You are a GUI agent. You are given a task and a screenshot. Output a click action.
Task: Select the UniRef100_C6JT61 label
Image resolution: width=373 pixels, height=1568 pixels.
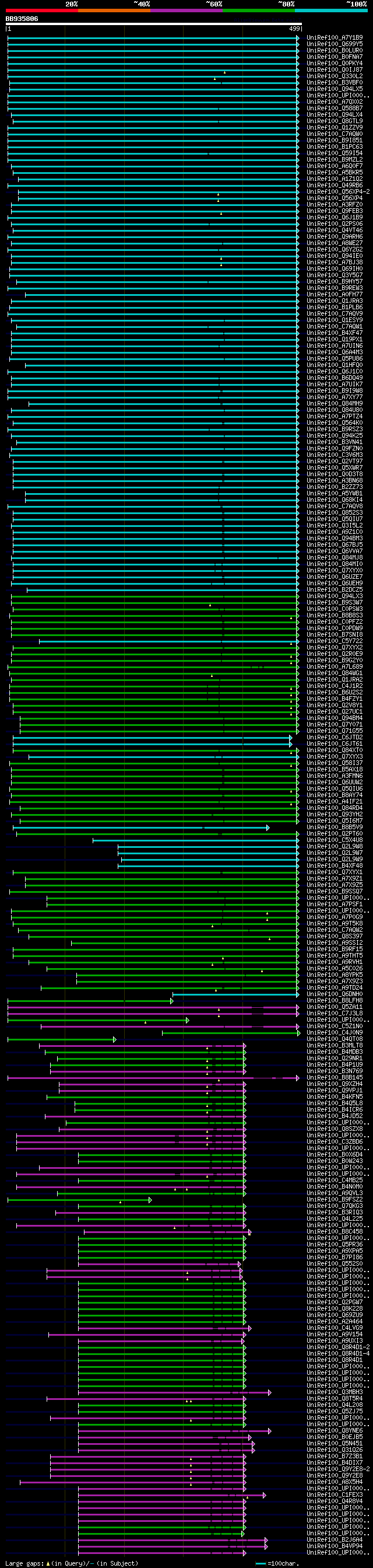pyautogui.click(x=335, y=743)
